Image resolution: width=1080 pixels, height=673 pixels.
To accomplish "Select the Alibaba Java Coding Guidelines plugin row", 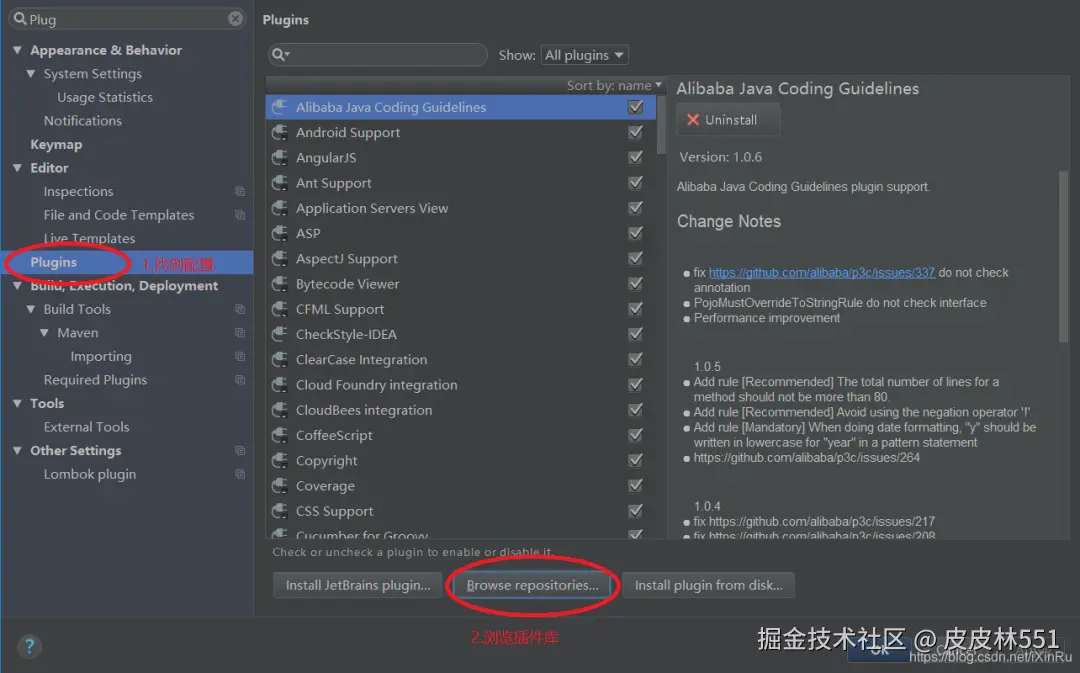I will [460, 107].
